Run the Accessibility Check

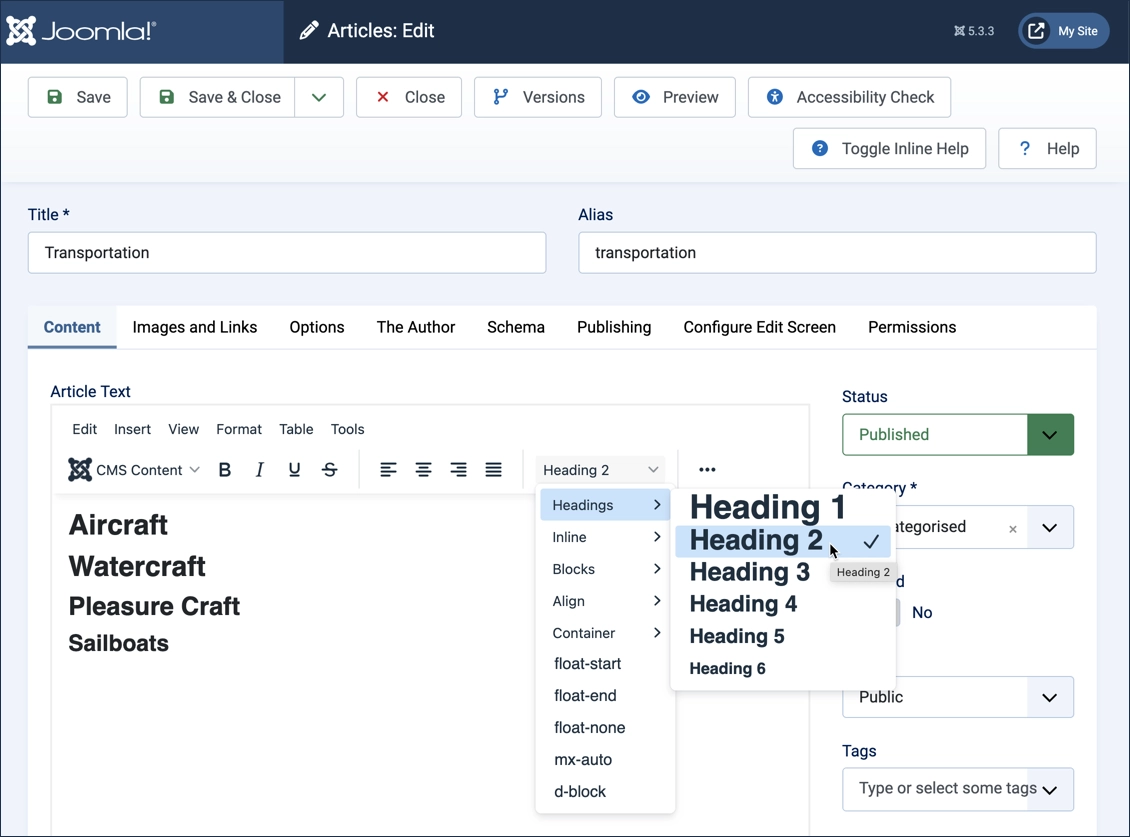click(x=849, y=97)
